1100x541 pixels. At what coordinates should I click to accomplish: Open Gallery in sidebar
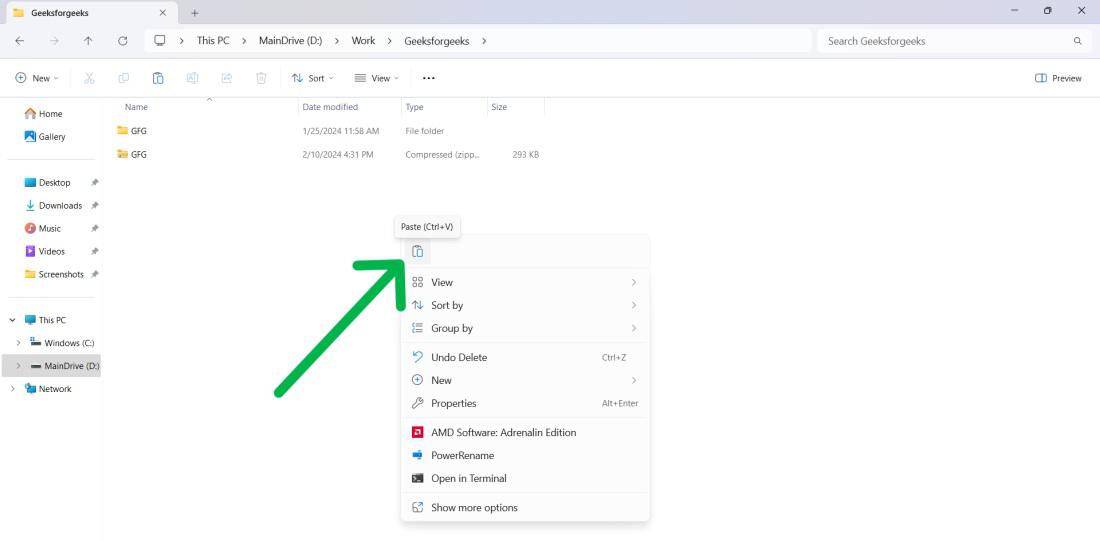[51, 137]
